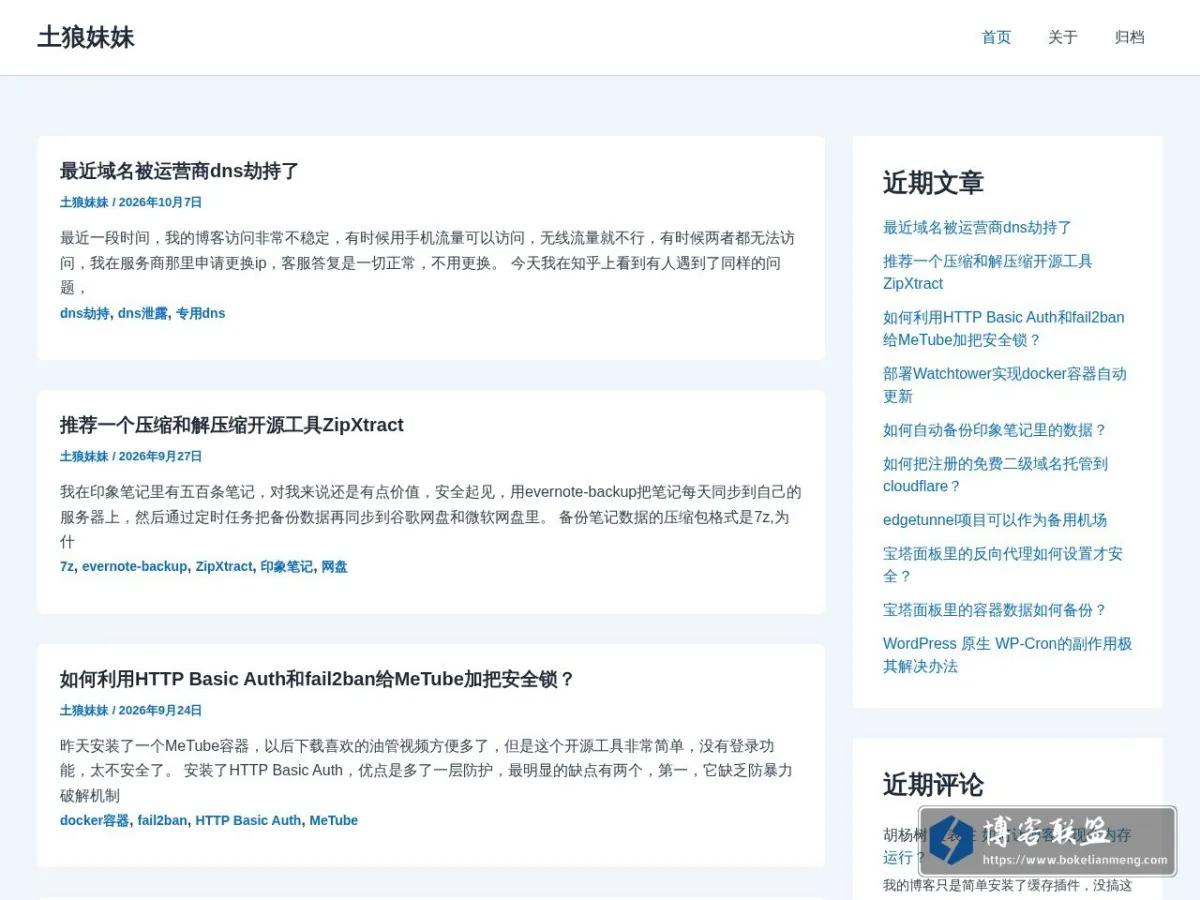Click the 2026年9月24日 post date
Viewport: 1200px width, 900px height.
(160, 710)
